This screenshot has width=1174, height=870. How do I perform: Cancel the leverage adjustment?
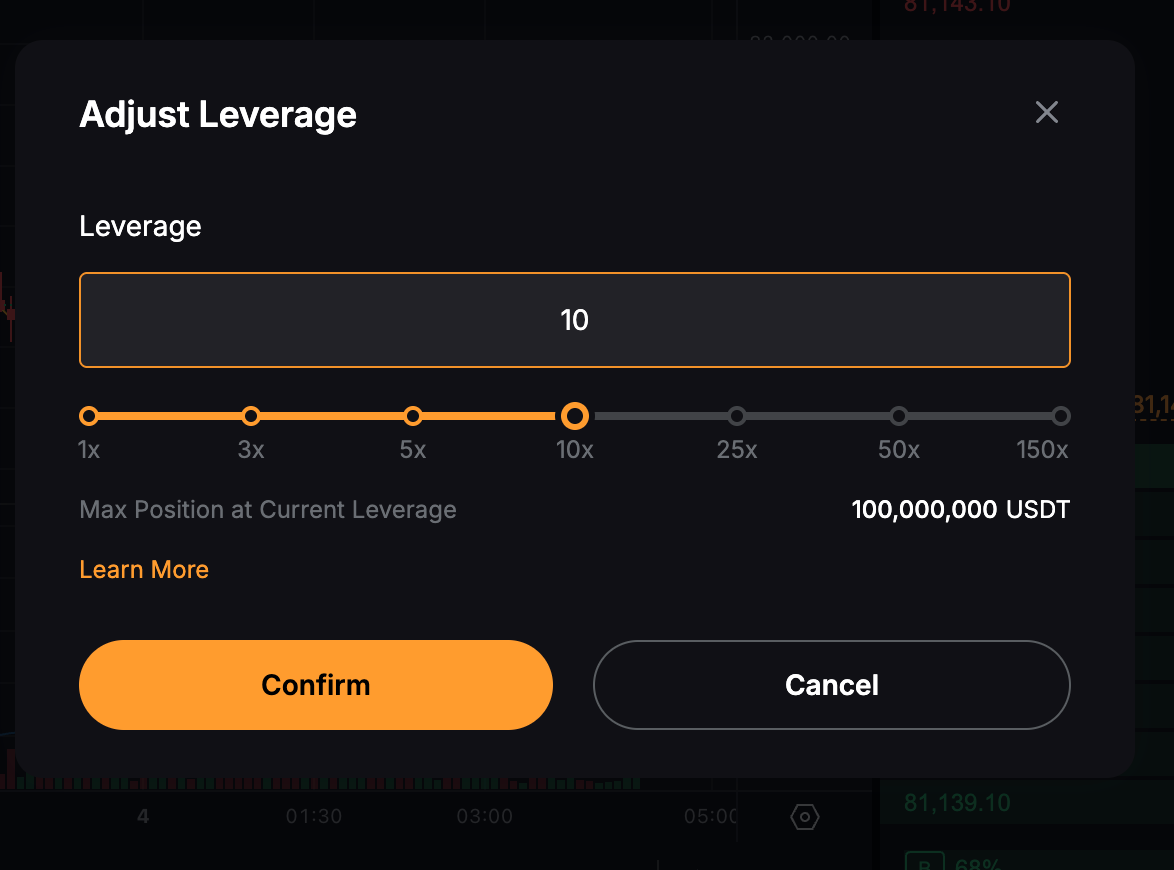click(832, 684)
